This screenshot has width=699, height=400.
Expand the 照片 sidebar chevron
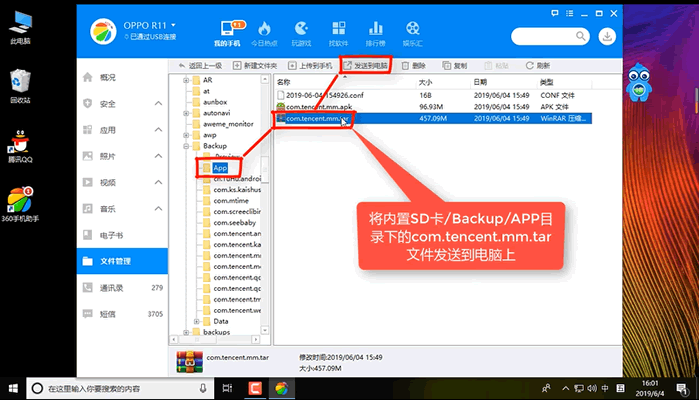(158, 156)
